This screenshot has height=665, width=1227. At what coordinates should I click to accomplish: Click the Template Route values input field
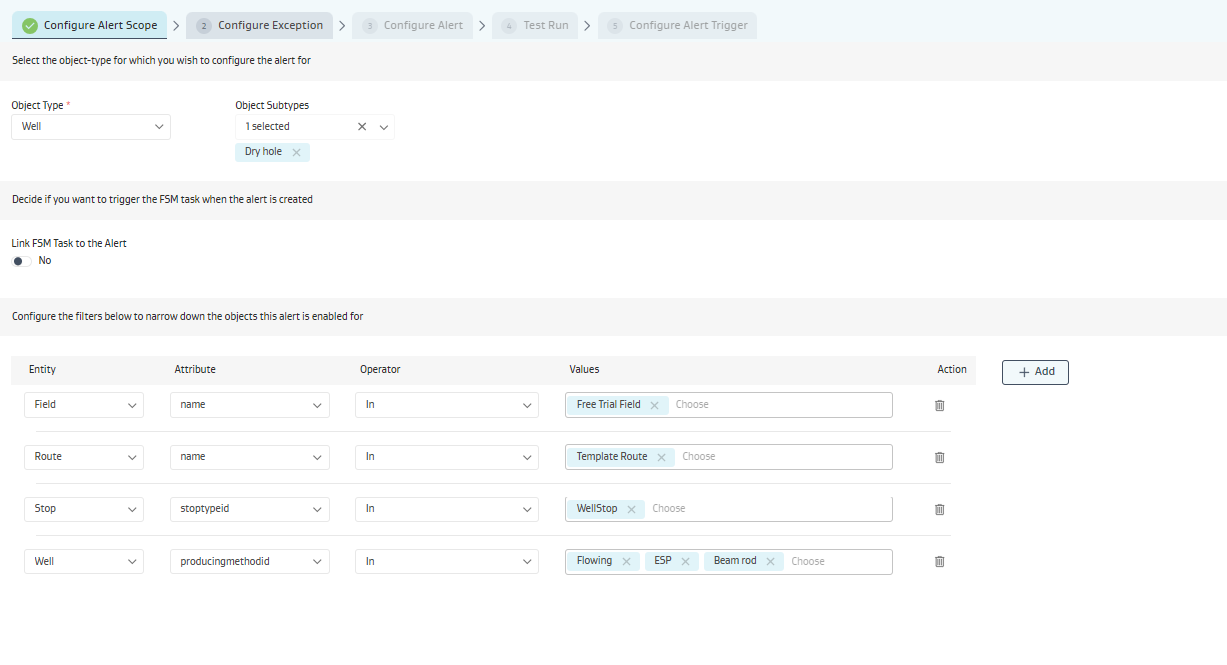(x=780, y=457)
